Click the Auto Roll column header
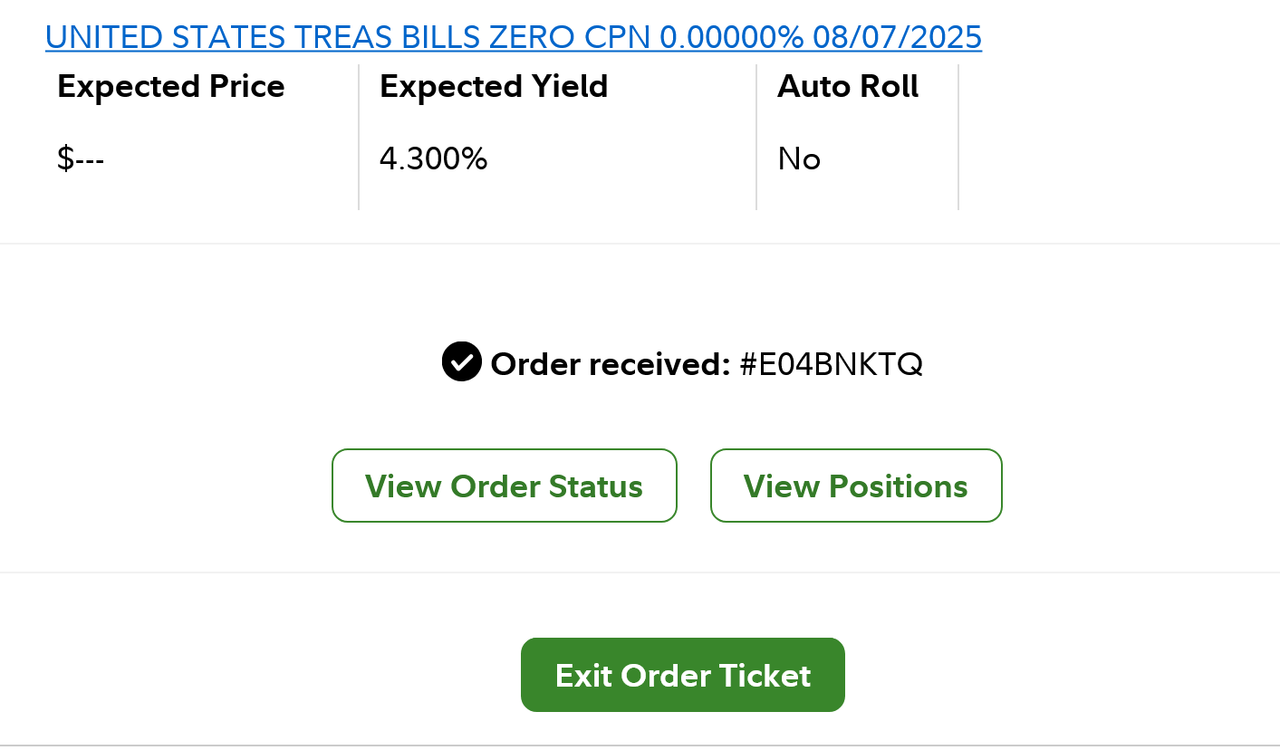The width and height of the screenshot is (1280, 750). click(x=848, y=87)
